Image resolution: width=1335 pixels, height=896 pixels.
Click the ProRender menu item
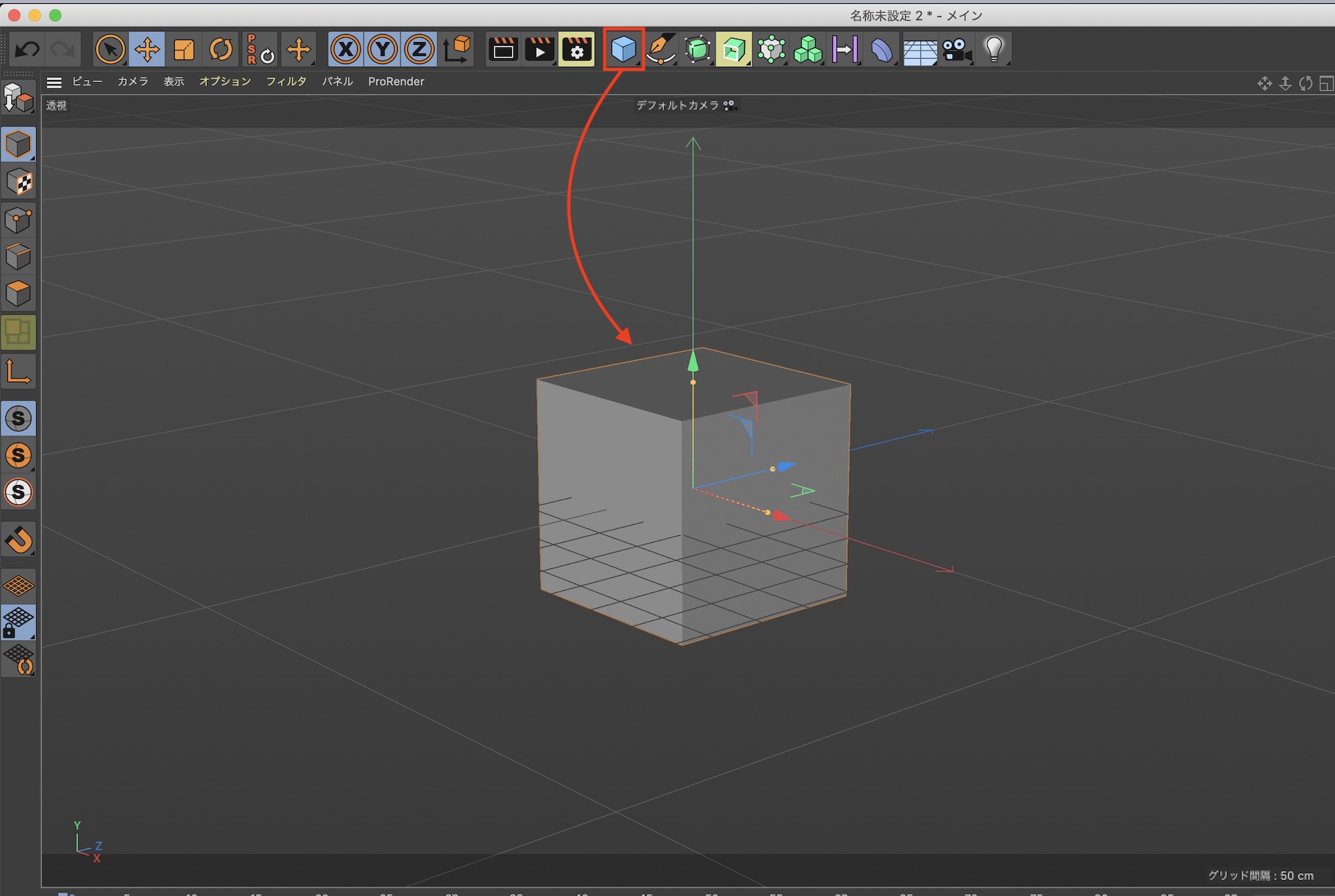[x=396, y=81]
